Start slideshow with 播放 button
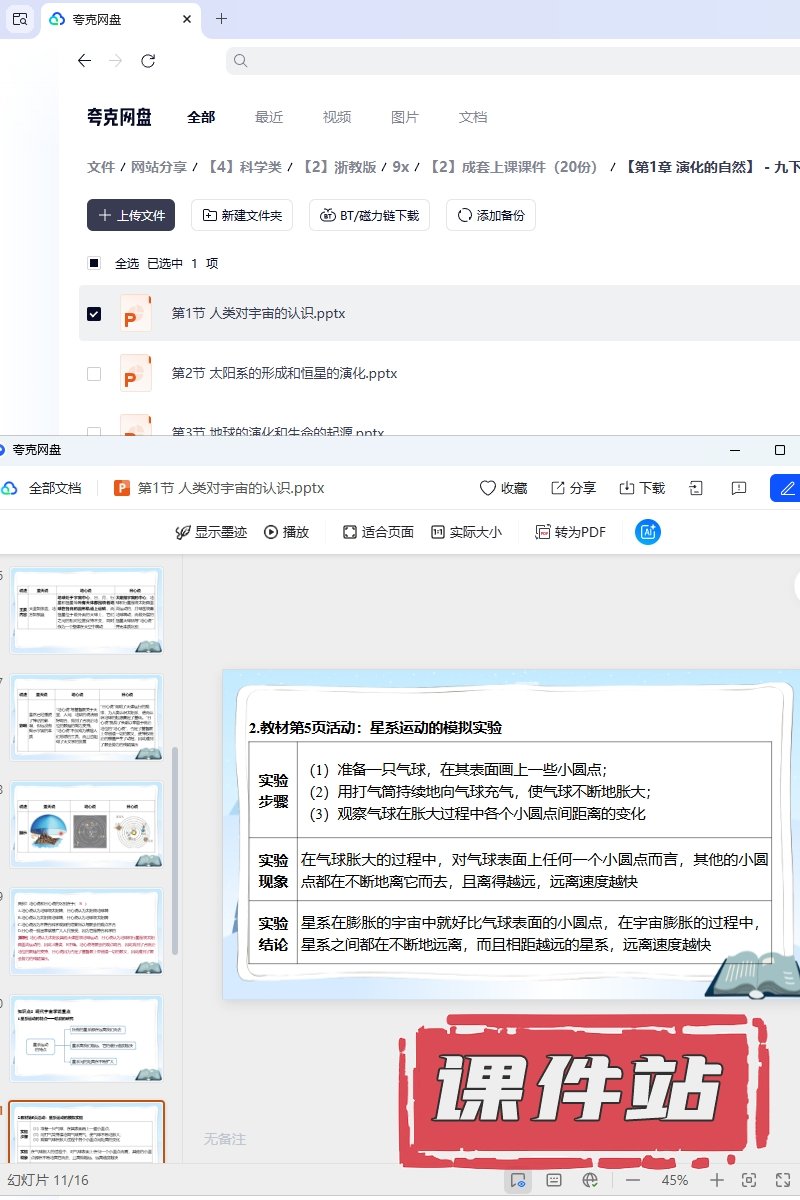800x1200 pixels. [x=286, y=532]
